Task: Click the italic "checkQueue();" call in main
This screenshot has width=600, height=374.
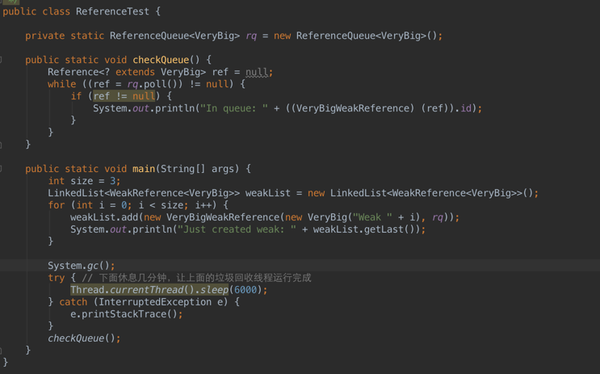Action: (84, 338)
